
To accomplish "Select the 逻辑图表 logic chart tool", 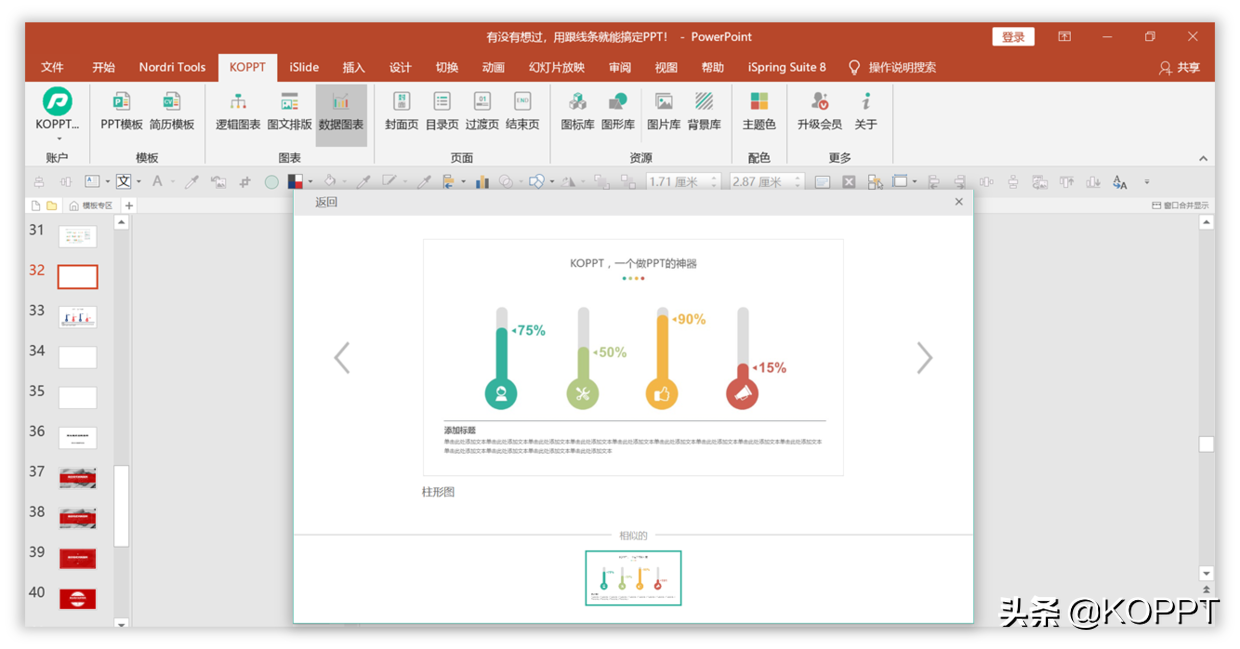I will [238, 111].
